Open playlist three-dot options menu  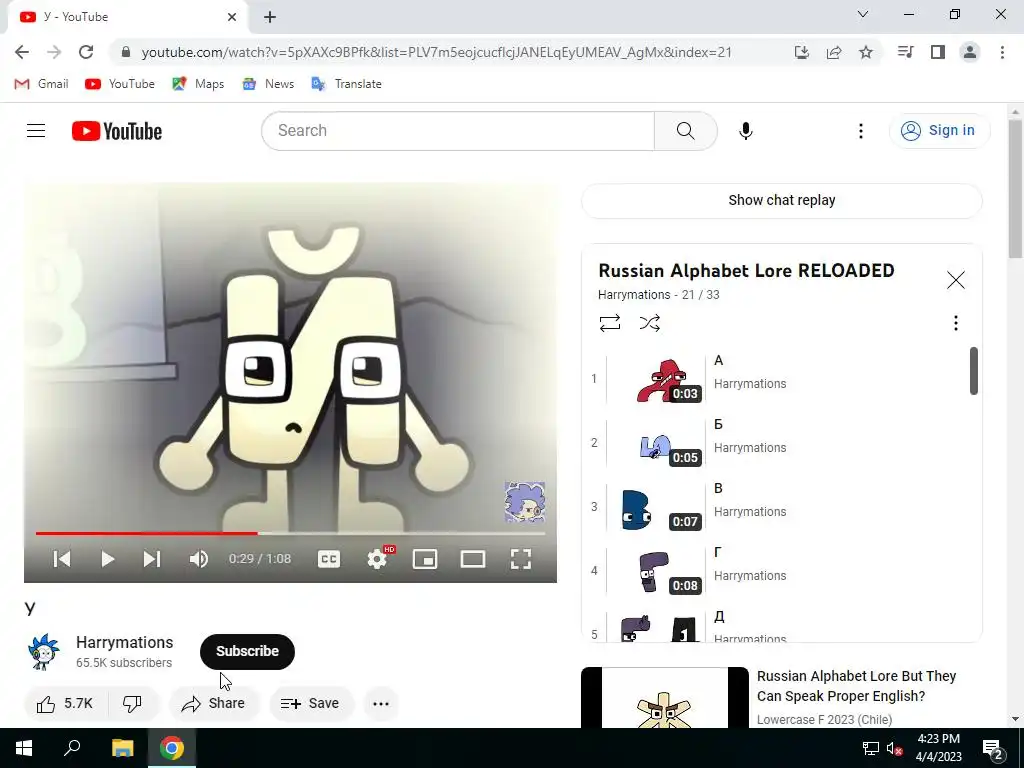click(x=955, y=323)
